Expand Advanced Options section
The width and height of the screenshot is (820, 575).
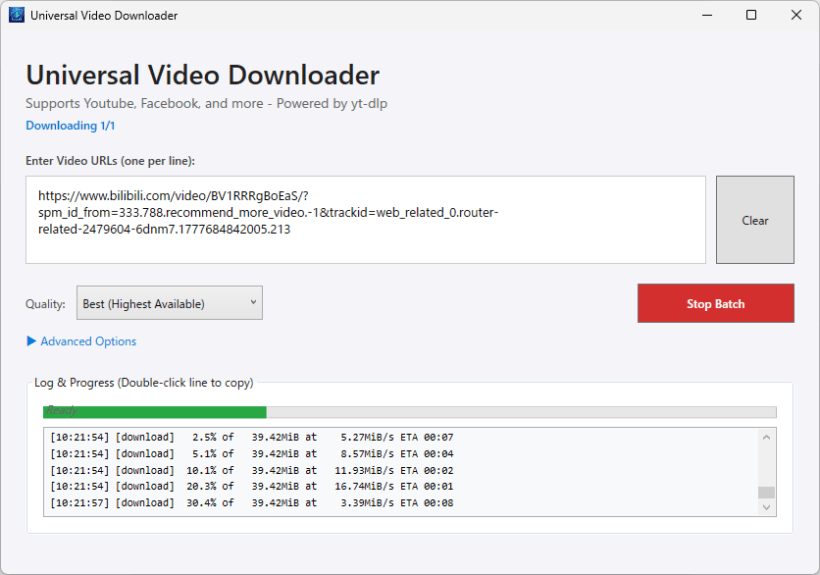(x=82, y=341)
